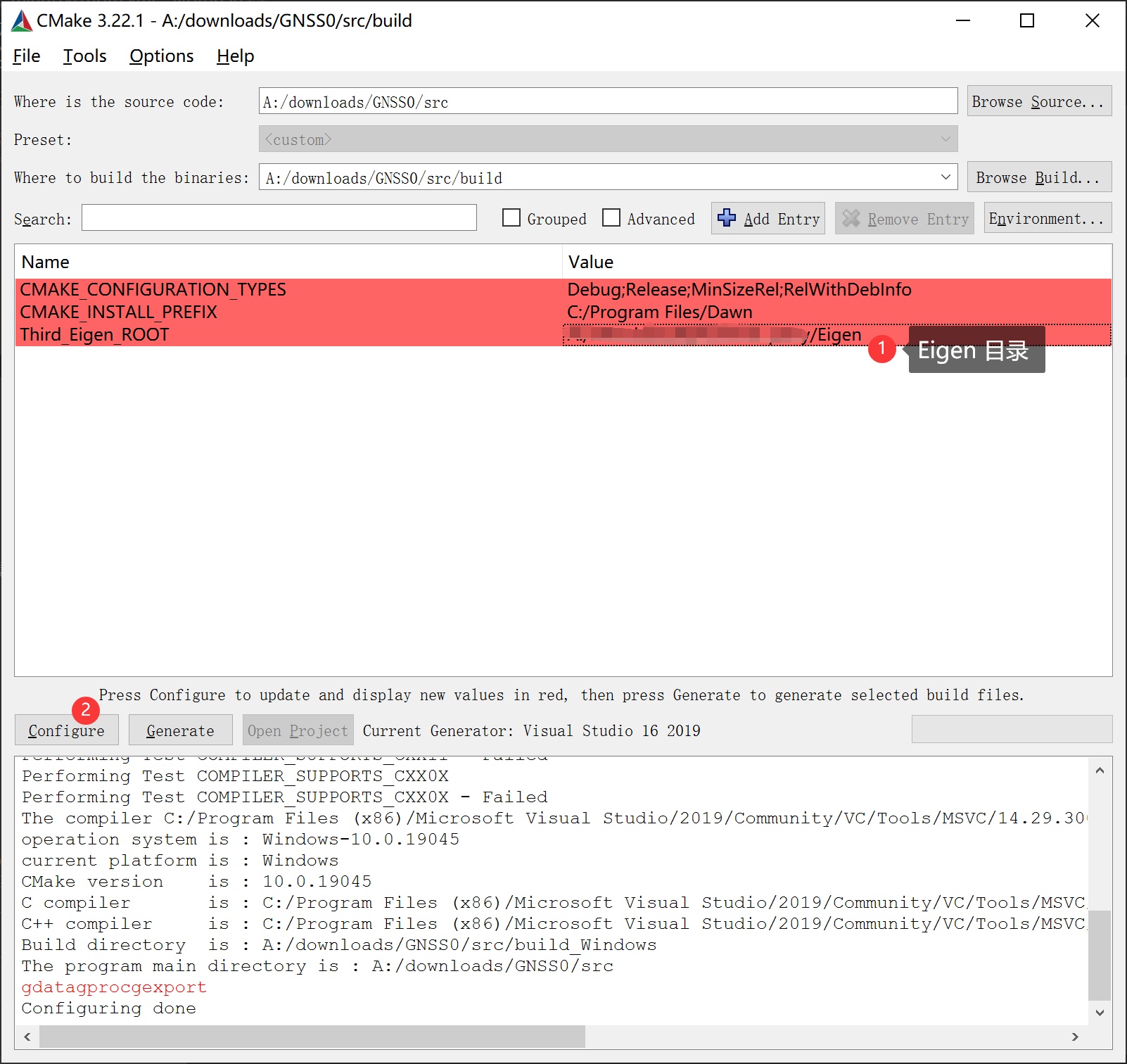Click the 'C++ compiler is' log line
The height and width of the screenshot is (1064, 1127).
(554, 923)
